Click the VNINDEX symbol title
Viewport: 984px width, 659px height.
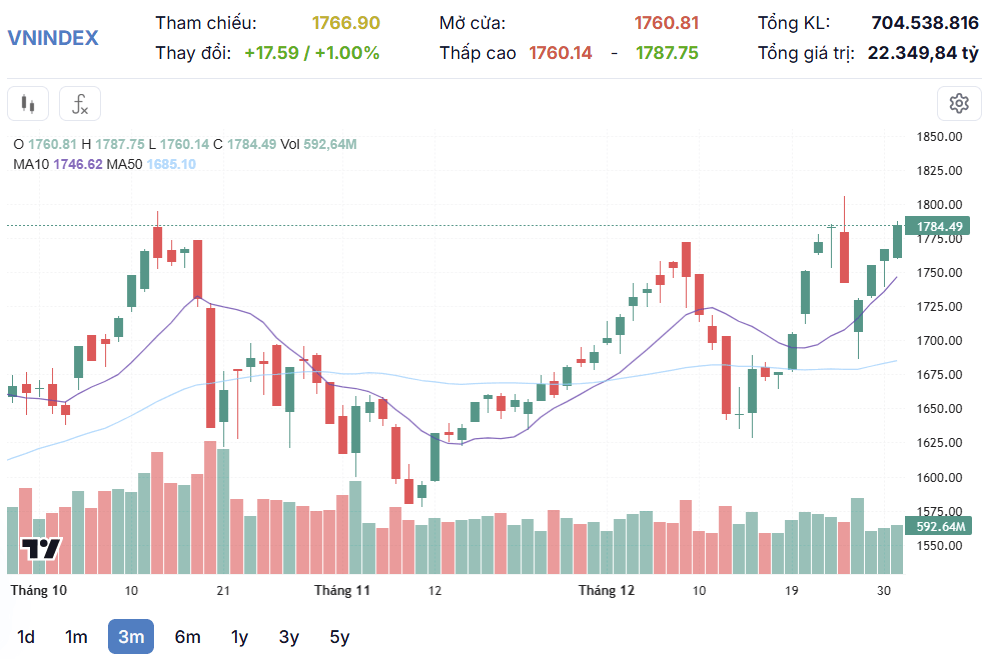coord(53,38)
